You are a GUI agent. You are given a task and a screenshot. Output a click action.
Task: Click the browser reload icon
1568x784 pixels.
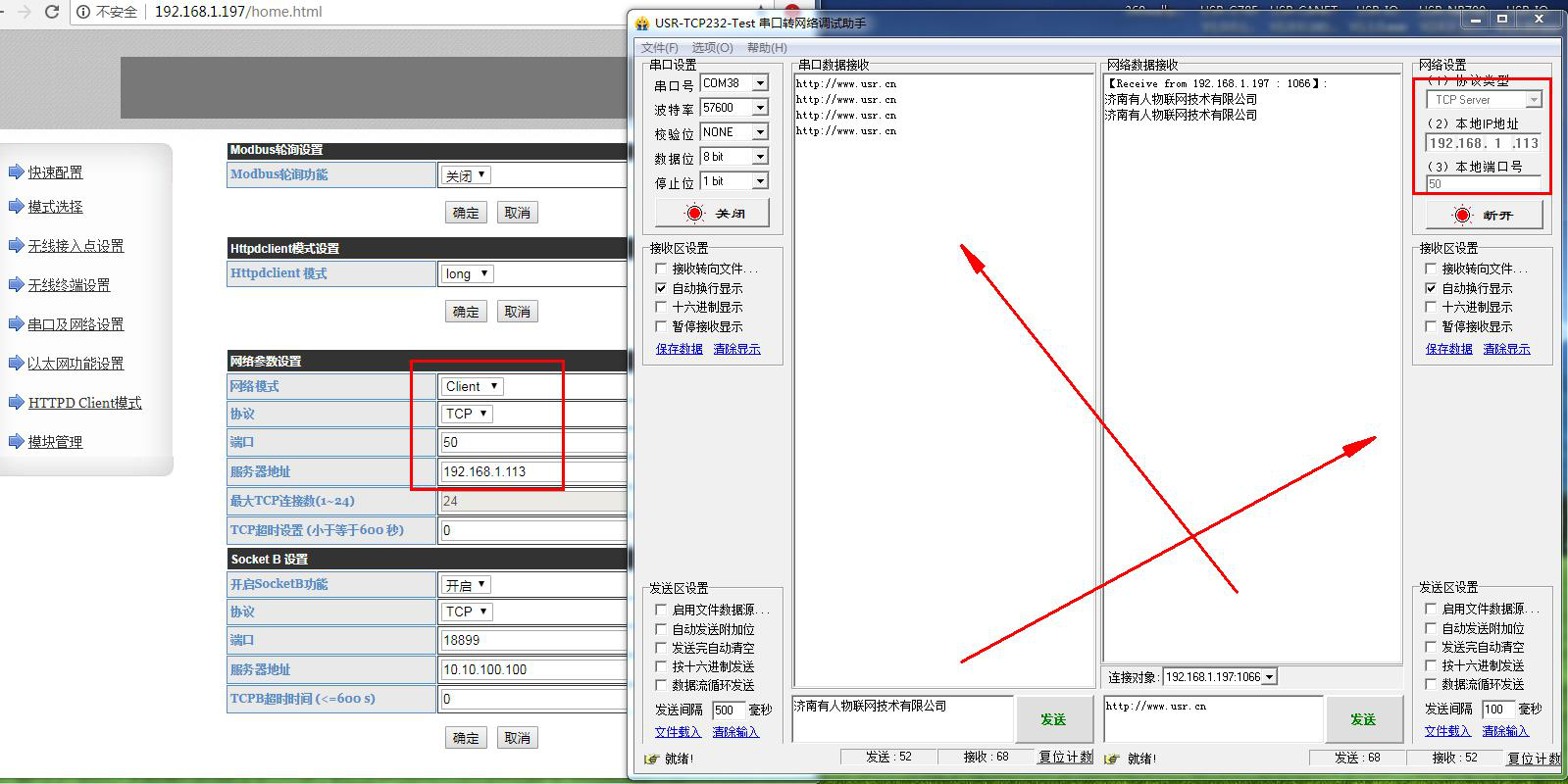52,12
